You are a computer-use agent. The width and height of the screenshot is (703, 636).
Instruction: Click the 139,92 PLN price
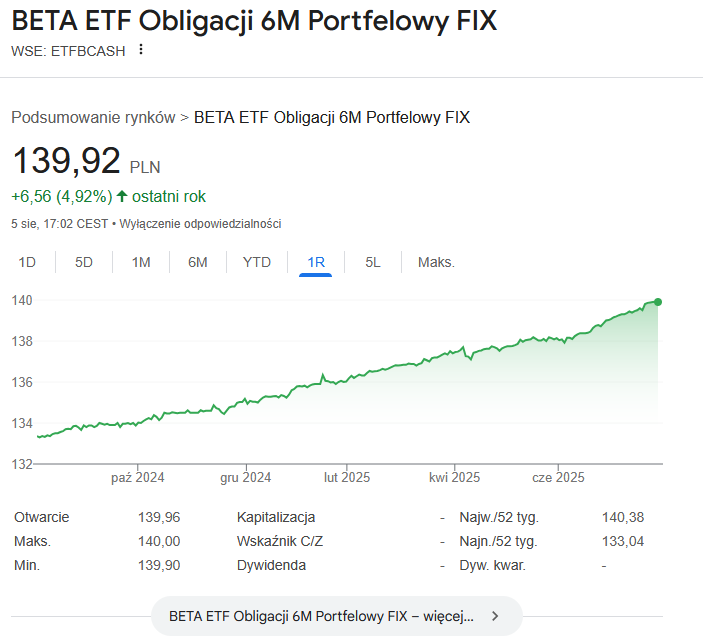pyautogui.click(x=66, y=161)
